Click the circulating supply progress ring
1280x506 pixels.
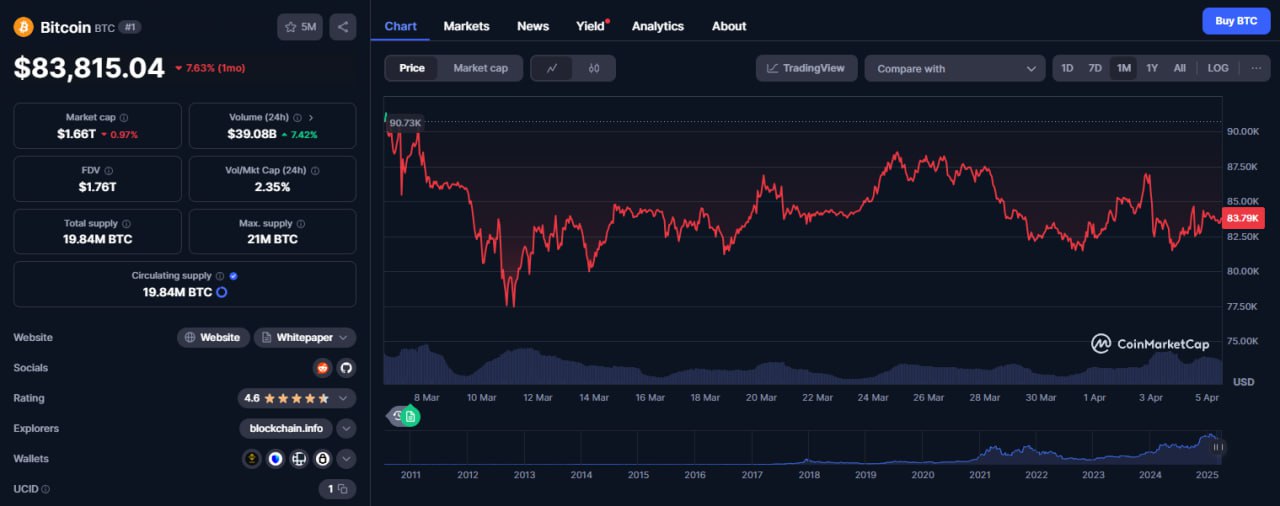(x=221, y=292)
